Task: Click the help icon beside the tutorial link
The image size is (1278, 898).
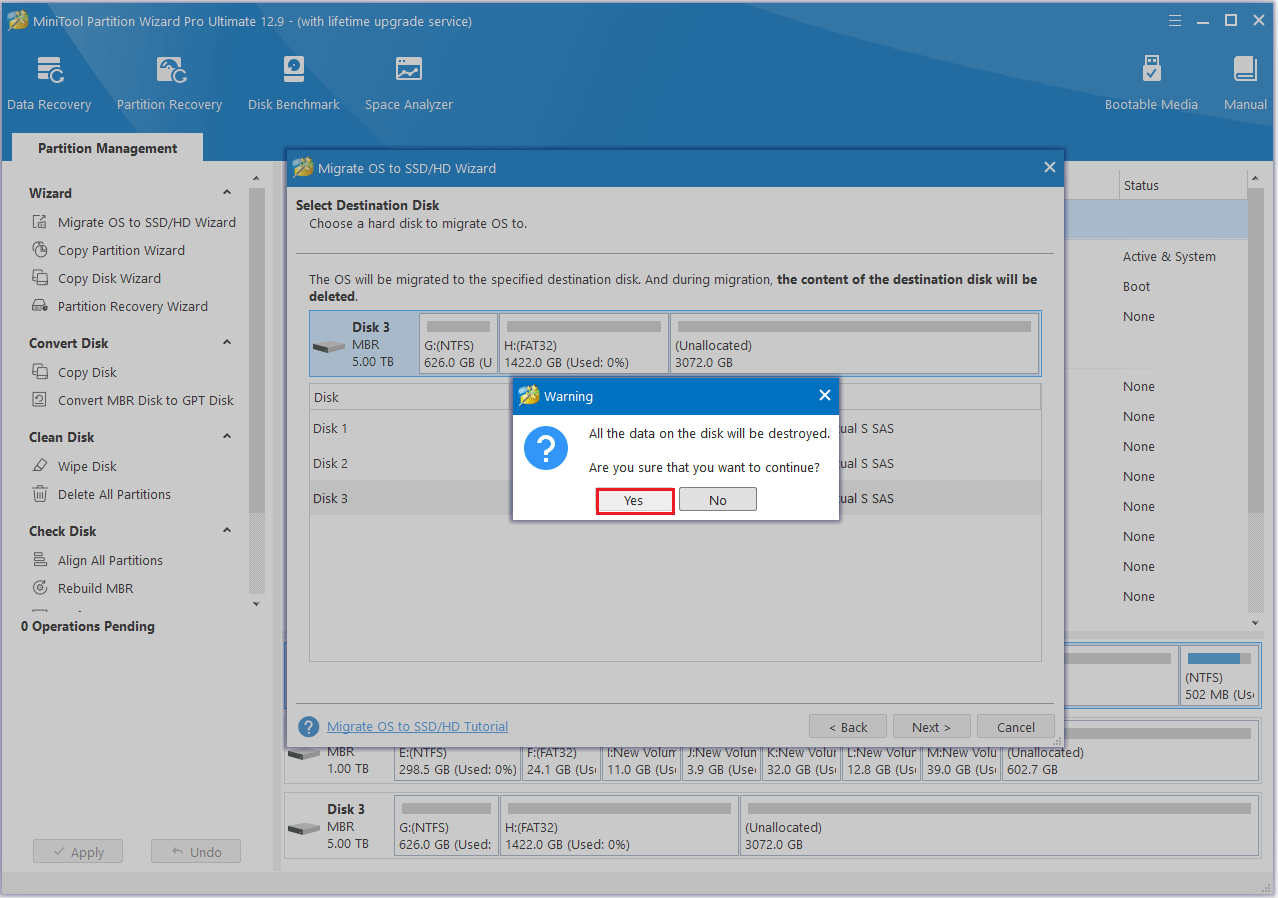Action: tap(309, 727)
